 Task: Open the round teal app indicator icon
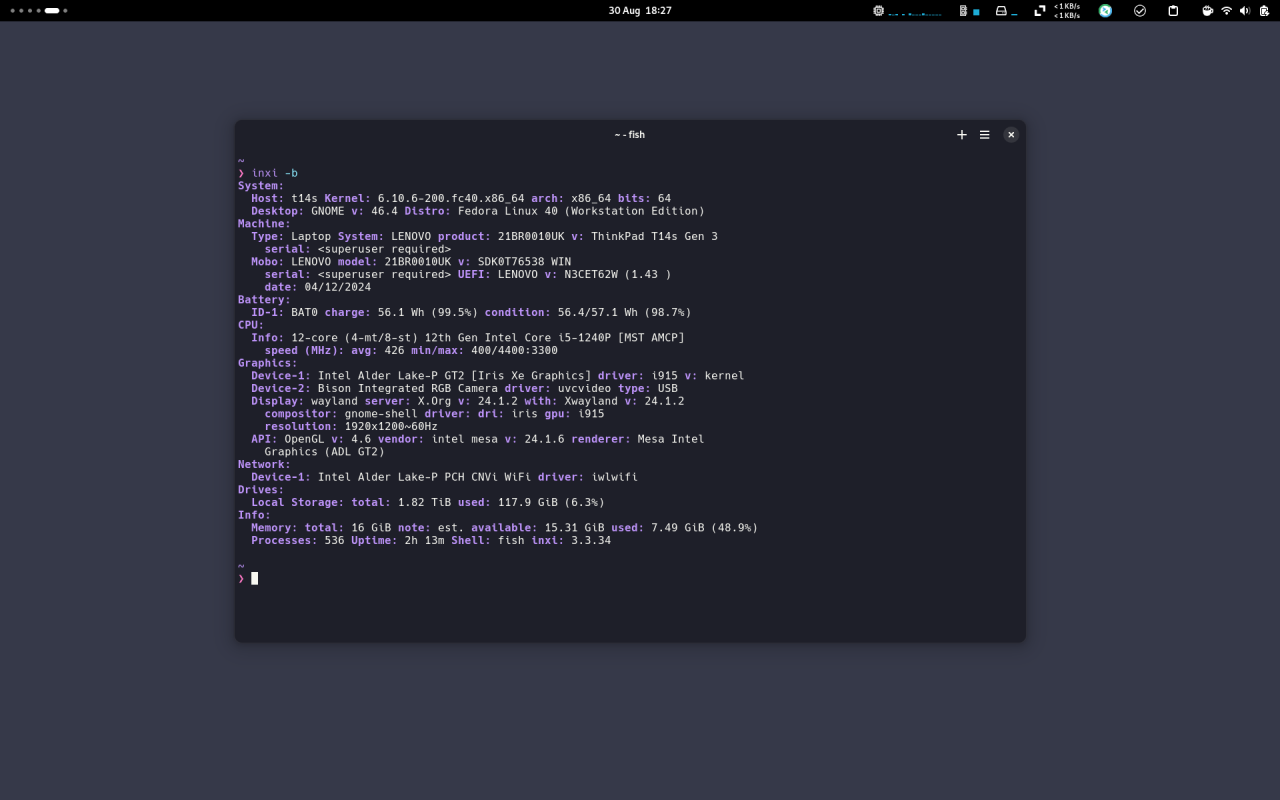coord(1105,10)
